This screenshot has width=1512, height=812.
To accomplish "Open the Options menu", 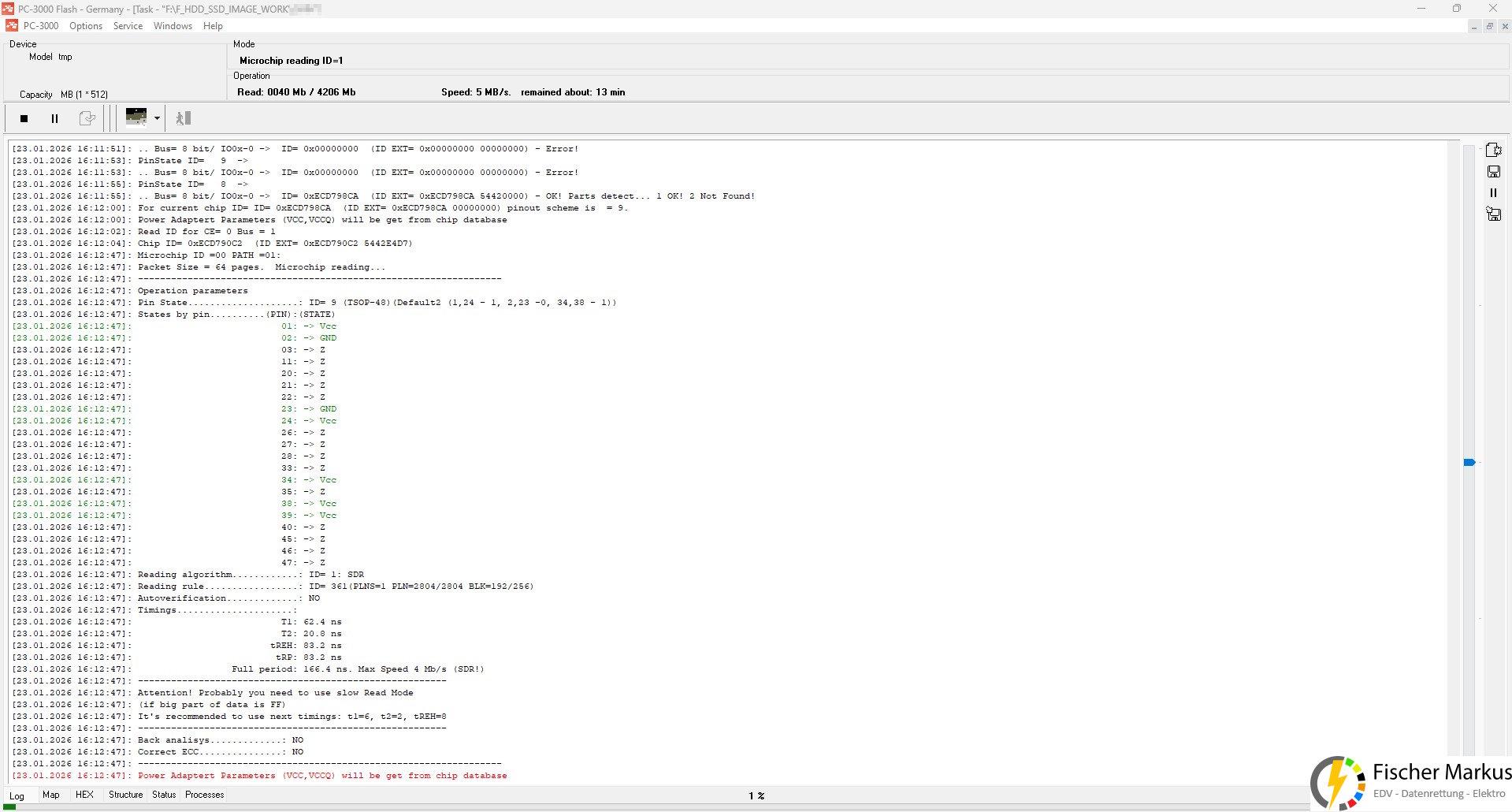I will pyautogui.click(x=86, y=26).
